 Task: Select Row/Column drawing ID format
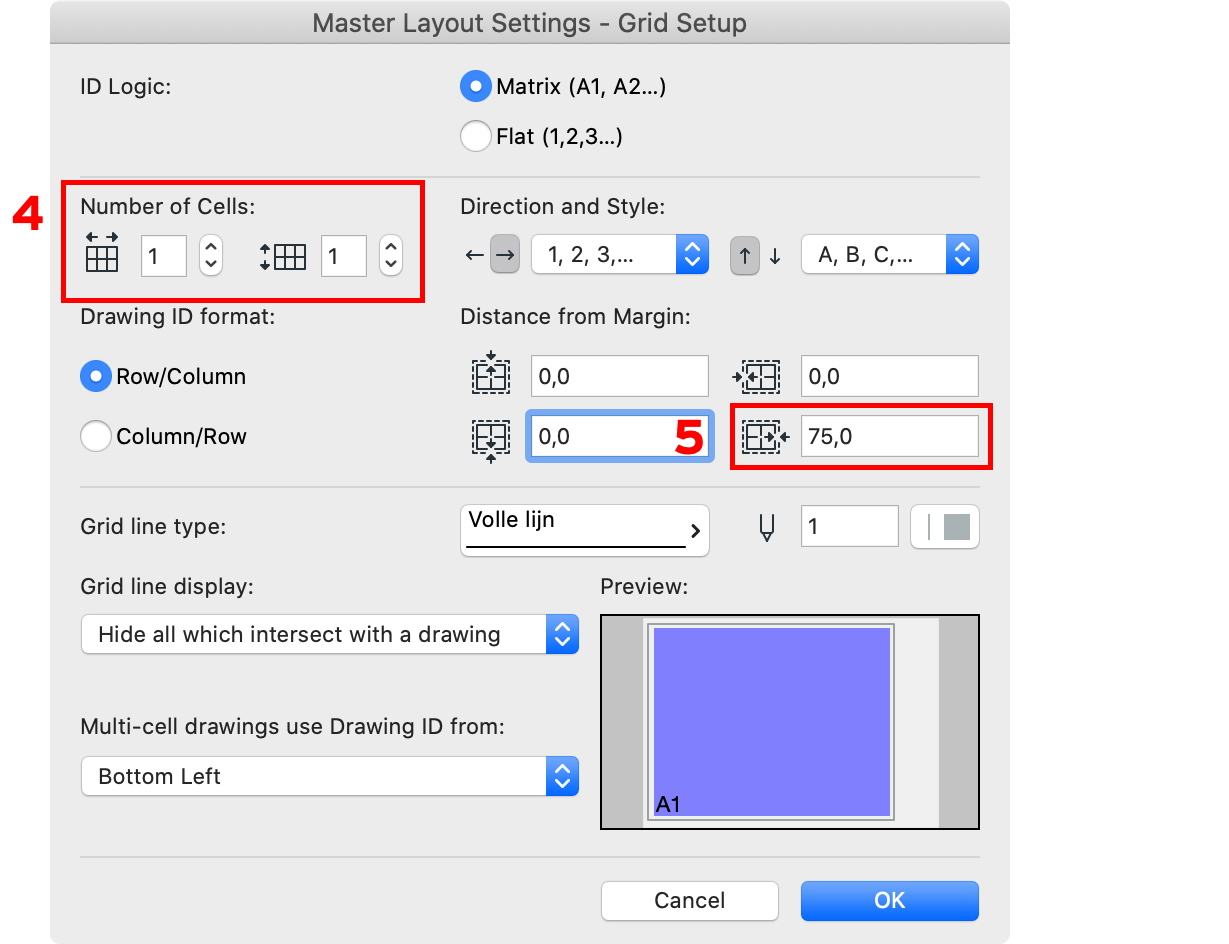96,377
